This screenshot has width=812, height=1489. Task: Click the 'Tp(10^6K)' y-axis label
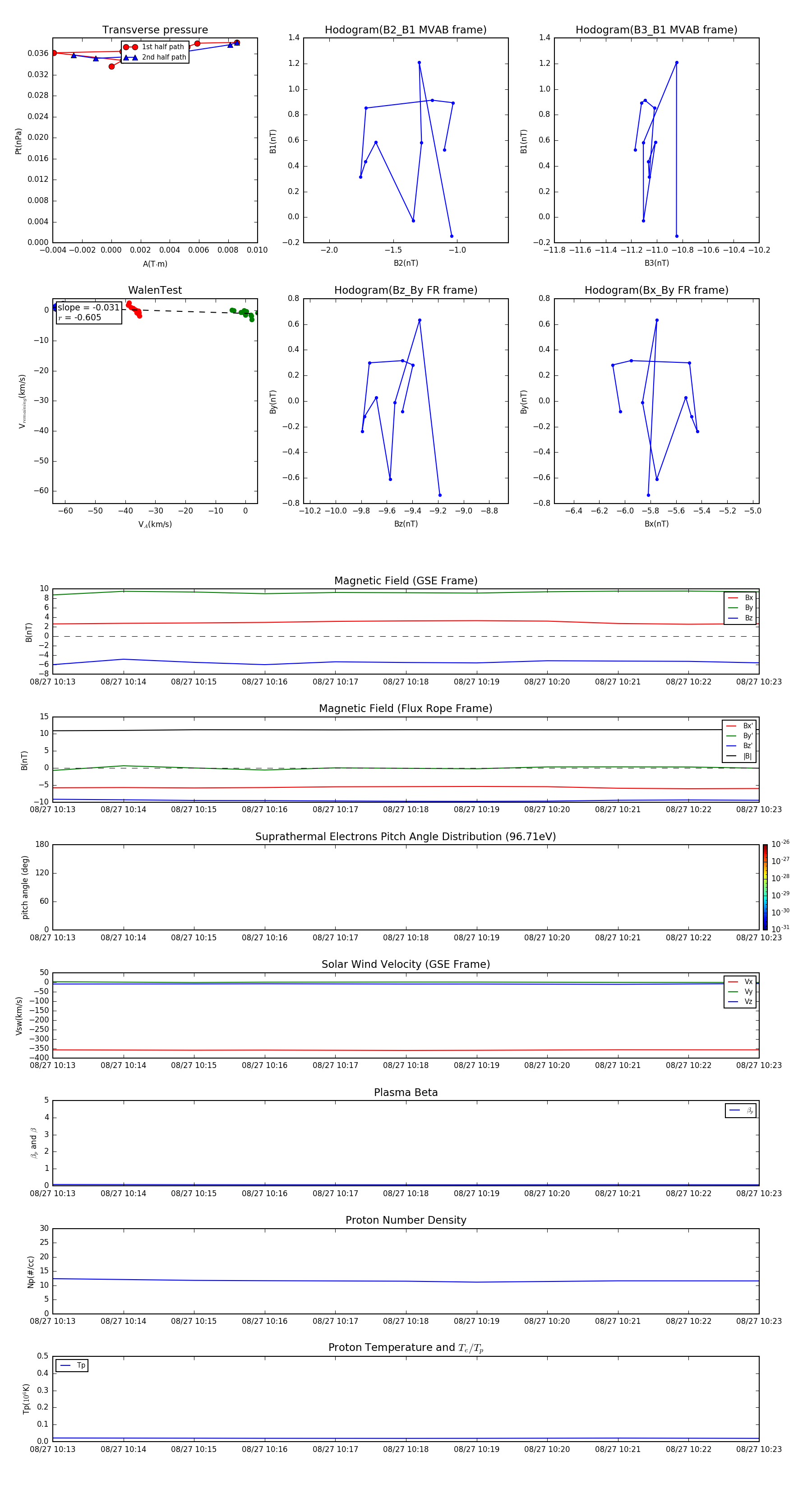[26, 1399]
